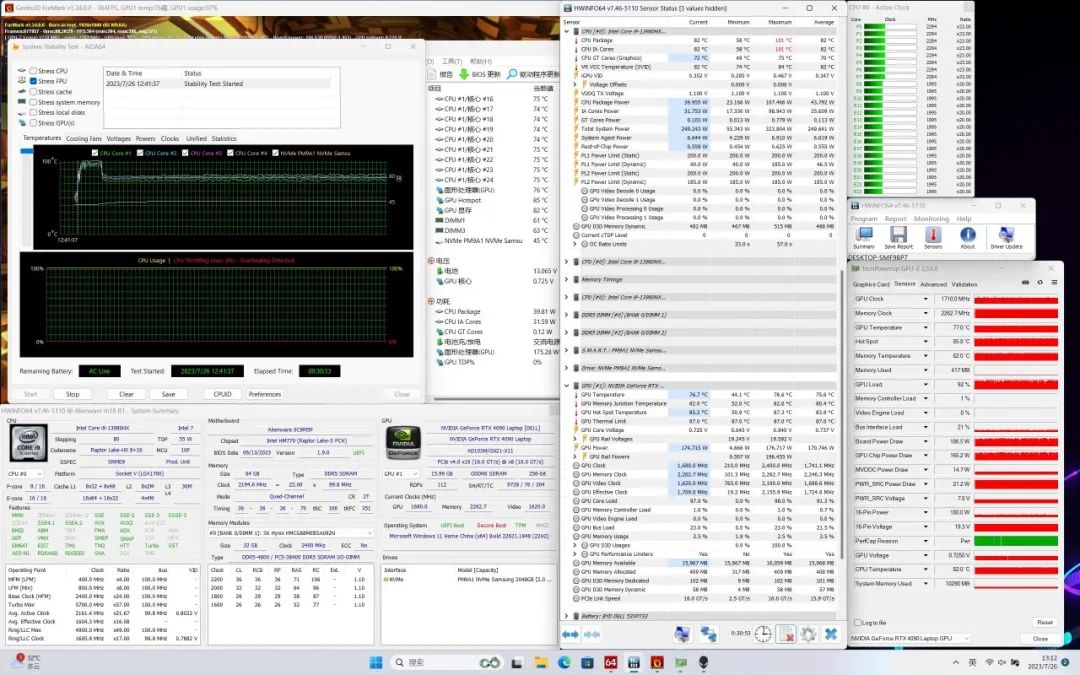Uncheck the Stress FPU checkbox
This screenshot has height=675, width=1080.
coord(33,82)
